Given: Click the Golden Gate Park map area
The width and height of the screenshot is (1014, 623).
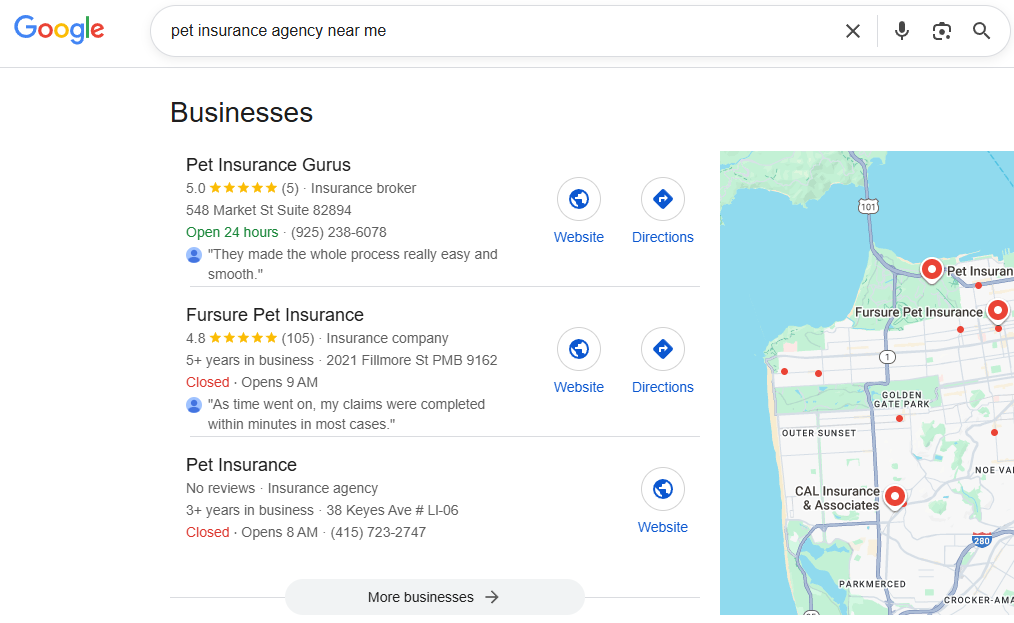Looking at the screenshot, I should 901,400.
